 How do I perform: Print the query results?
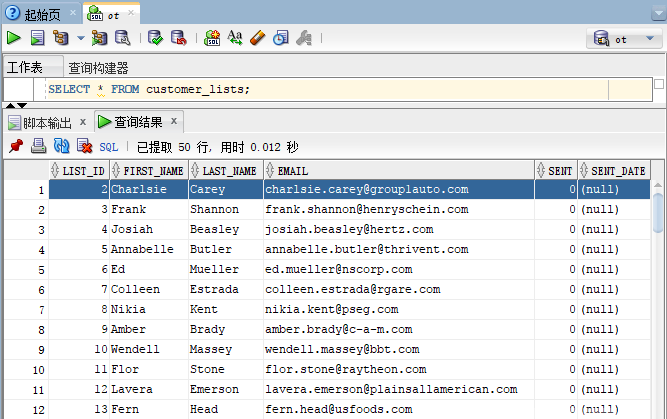tap(38, 146)
